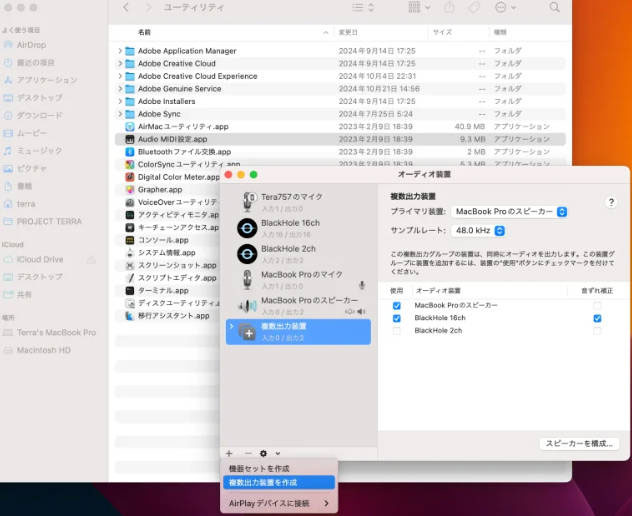Image resolution: width=632 pixels, height=516 pixels.
Task: Open Finder group-by grid dropdown
Action: 419,7
